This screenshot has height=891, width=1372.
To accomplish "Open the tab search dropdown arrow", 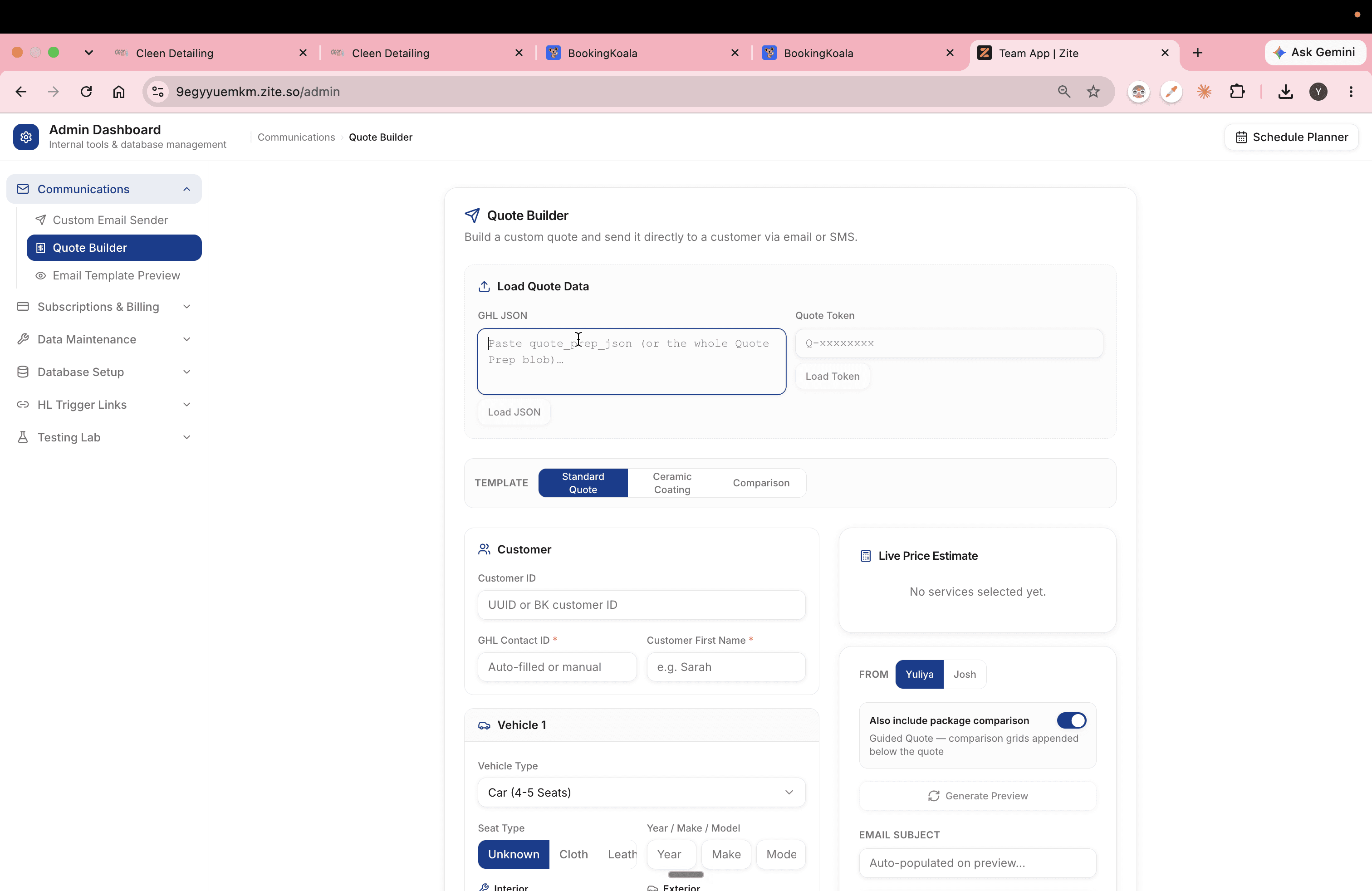I will pyautogui.click(x=89, y=53).
